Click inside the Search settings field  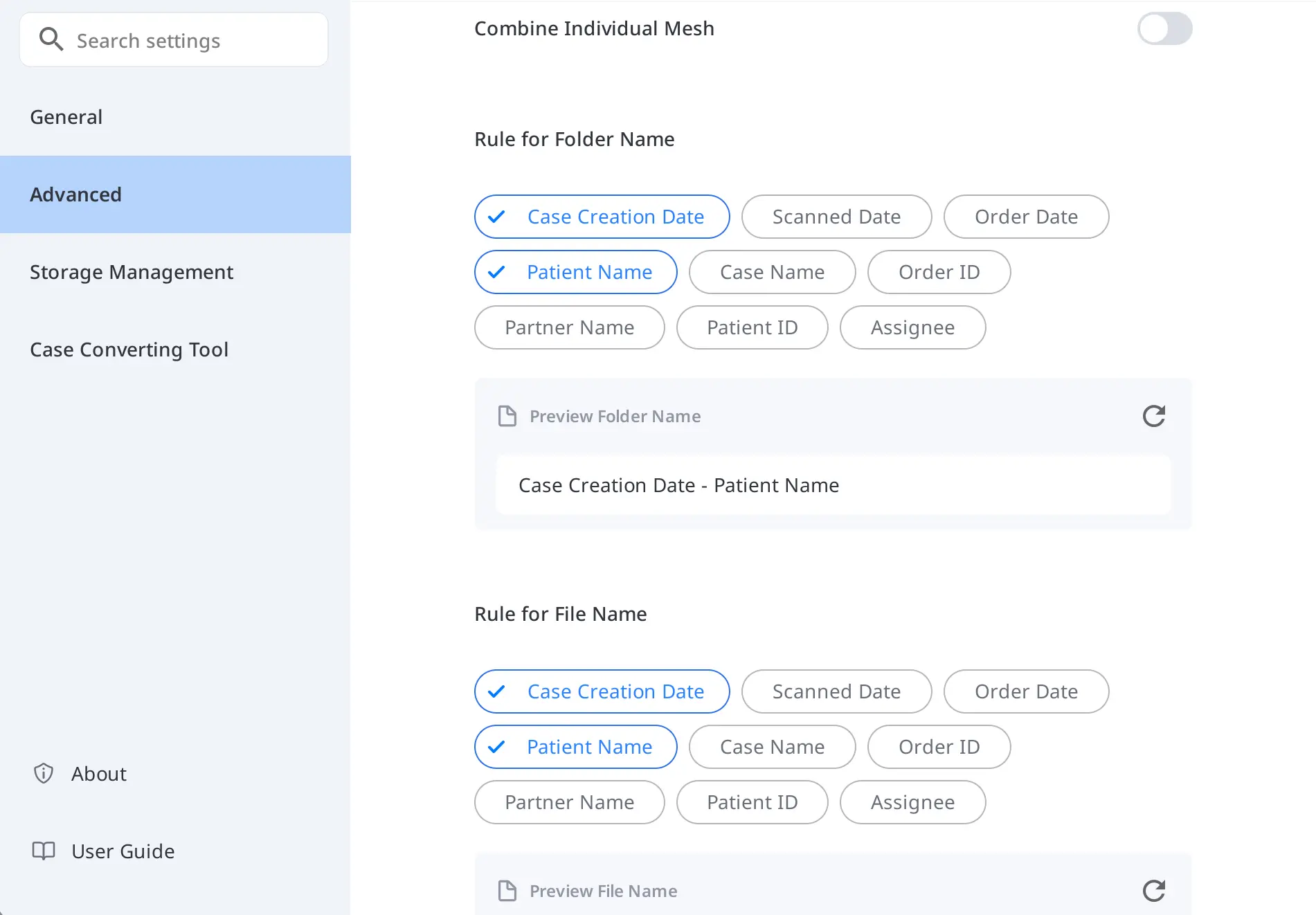click(x=173, y=39)
